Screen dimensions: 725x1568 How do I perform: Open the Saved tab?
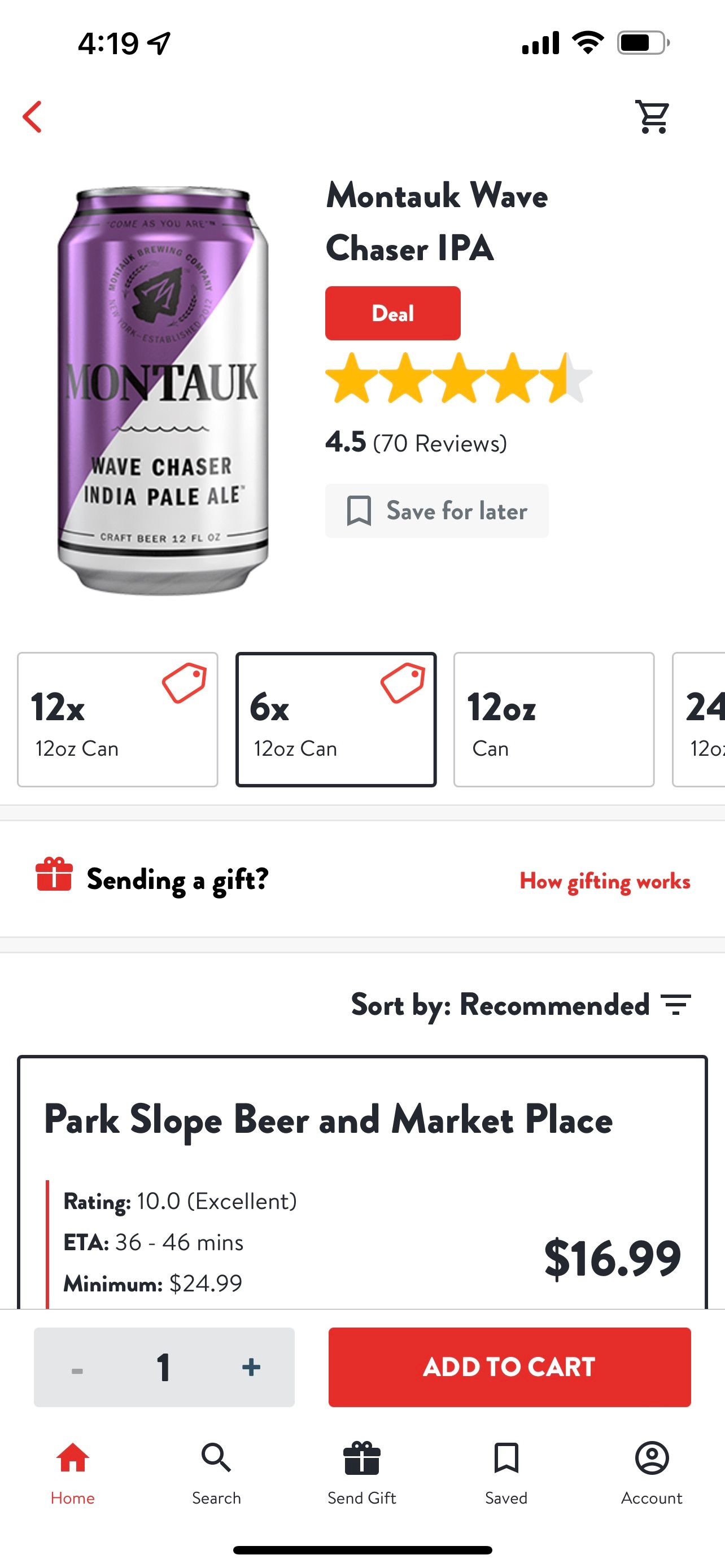pos(506,1472)
